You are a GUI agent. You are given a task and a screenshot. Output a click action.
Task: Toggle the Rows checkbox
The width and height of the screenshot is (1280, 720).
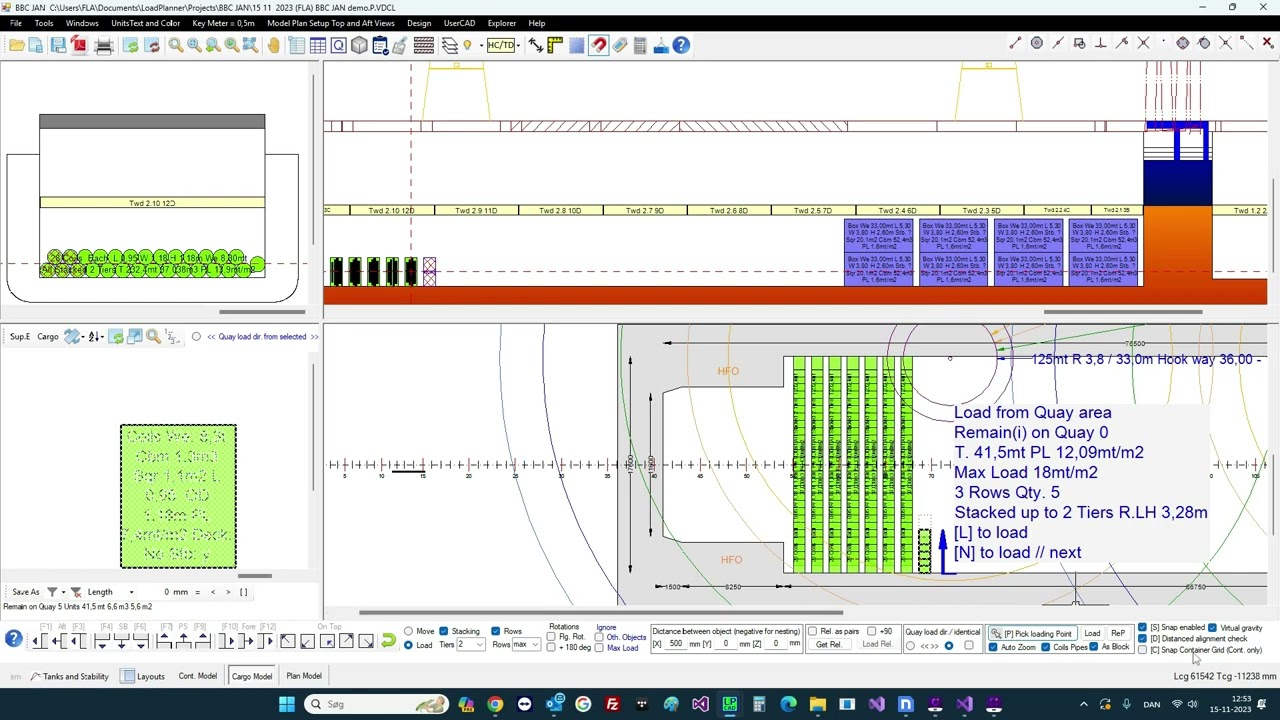tap(495, 632)
